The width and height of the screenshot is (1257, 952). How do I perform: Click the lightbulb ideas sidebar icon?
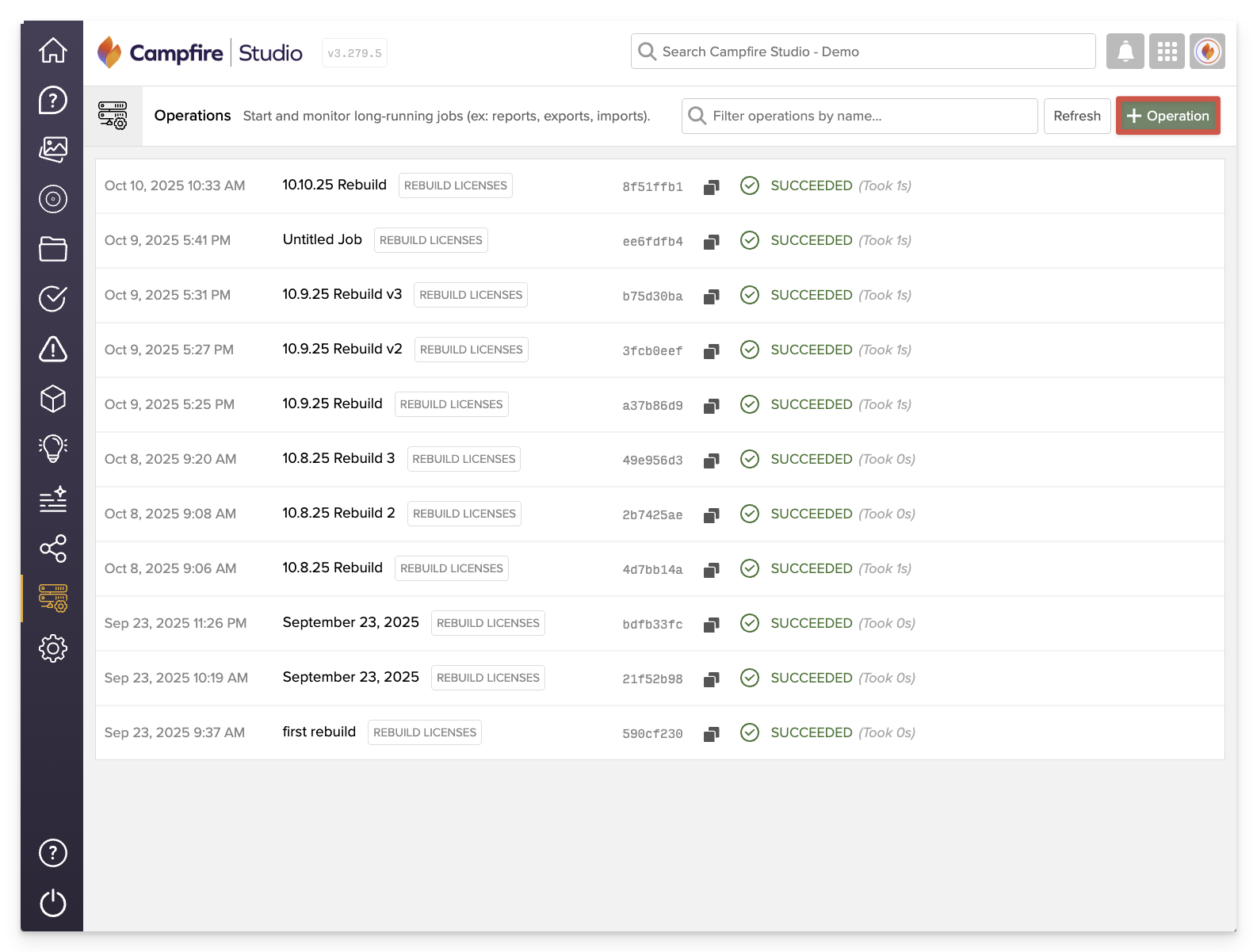tap(53, 449)
